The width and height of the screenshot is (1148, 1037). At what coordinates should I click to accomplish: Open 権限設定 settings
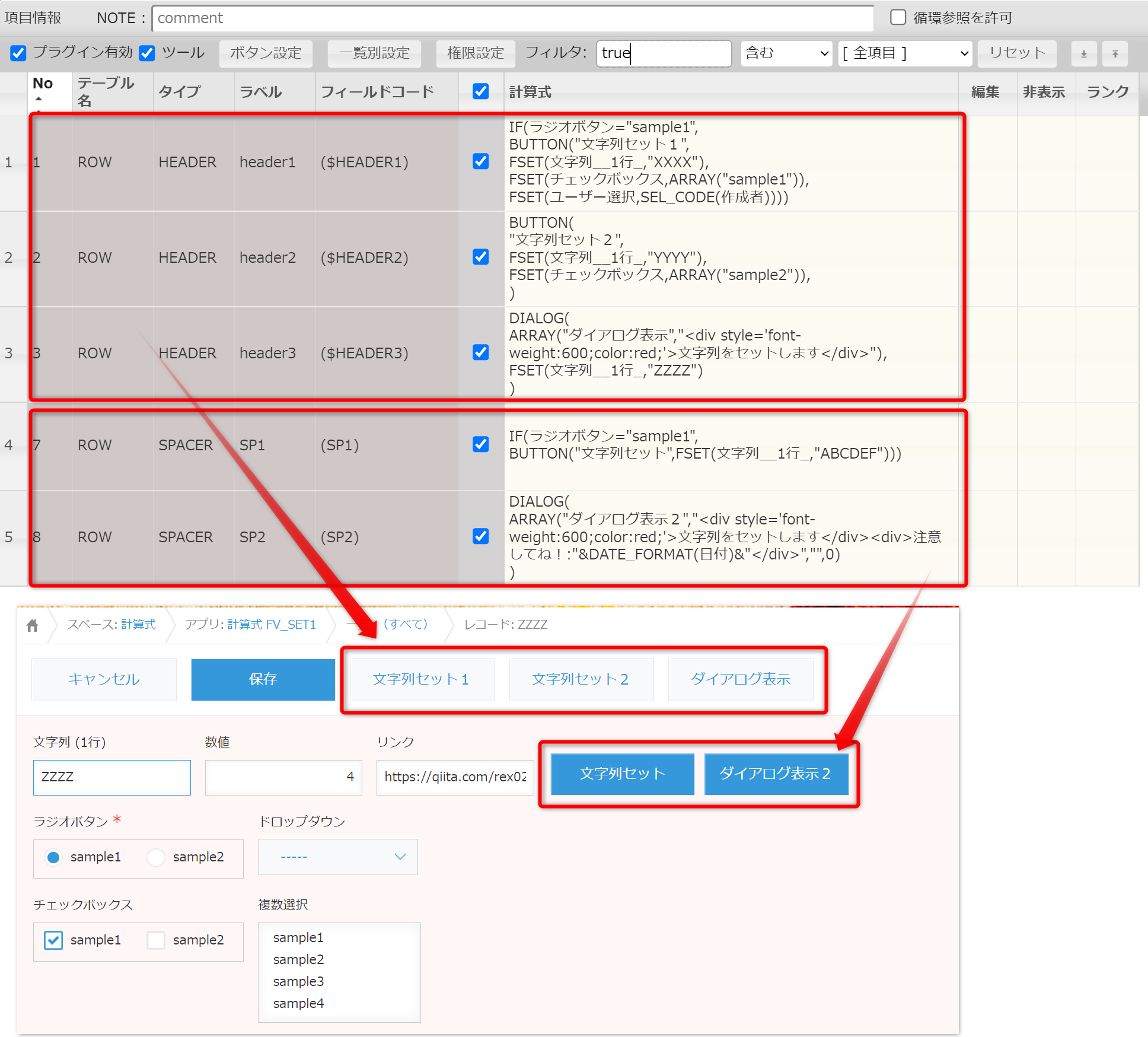click(475, 53)
